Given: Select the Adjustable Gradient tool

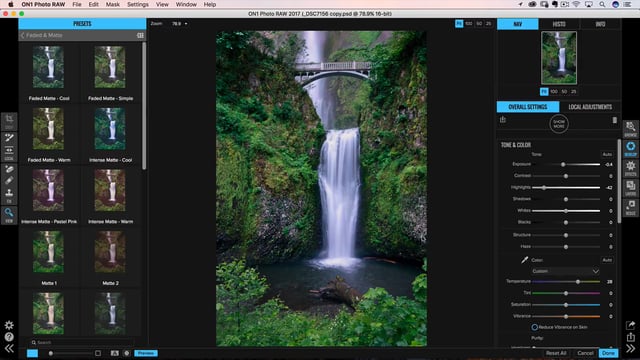Looking at the screenshot, I should point(9,151).
